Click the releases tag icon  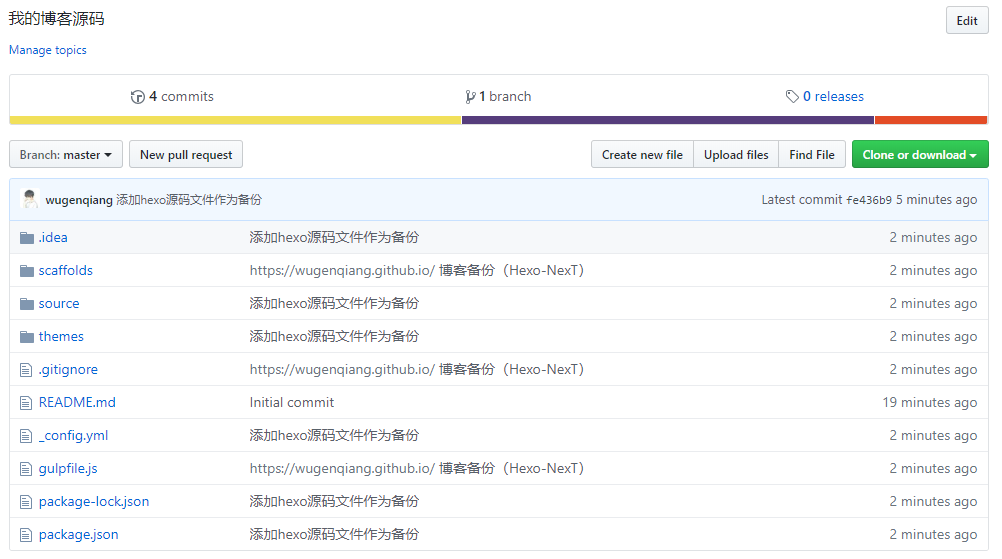pos(792,97)
